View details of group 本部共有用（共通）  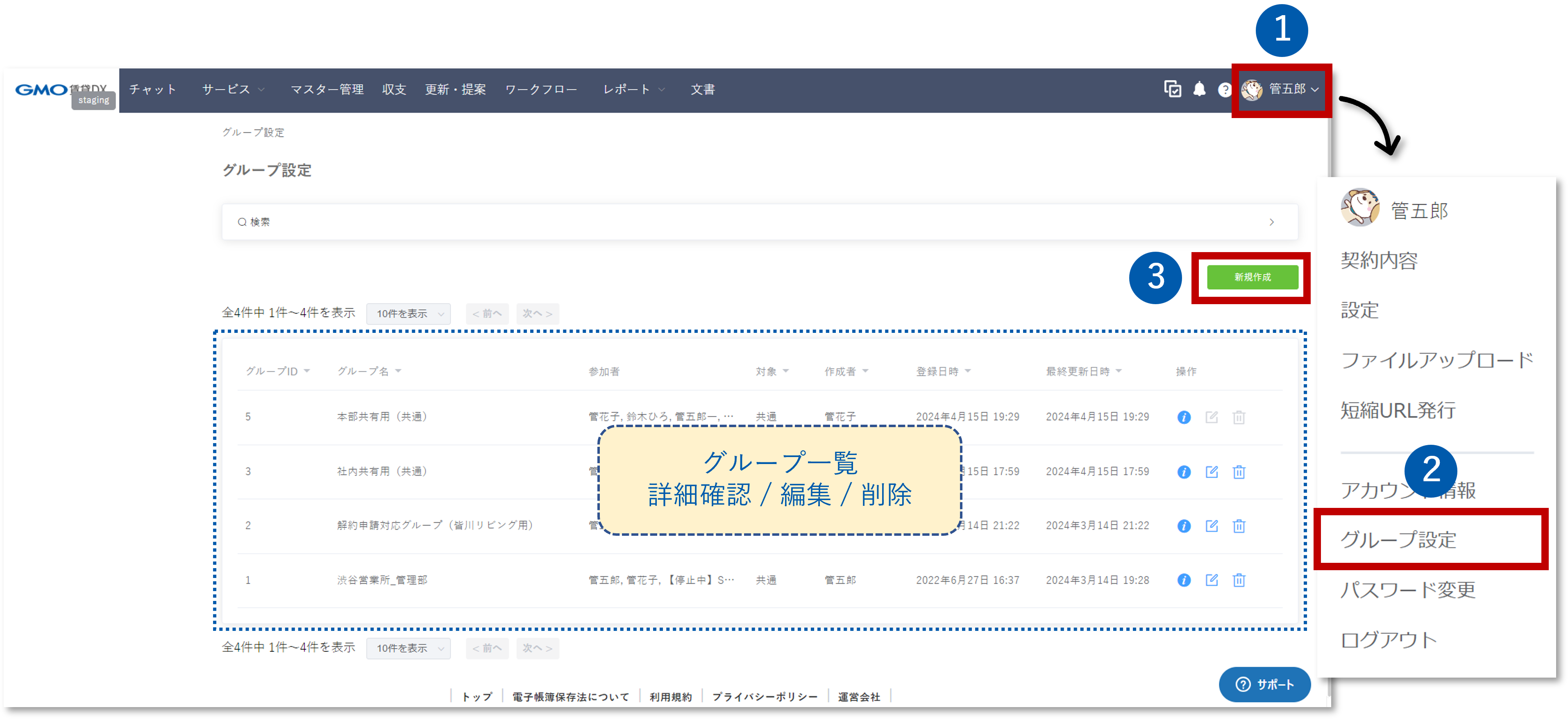click(x=1183, y=417)
